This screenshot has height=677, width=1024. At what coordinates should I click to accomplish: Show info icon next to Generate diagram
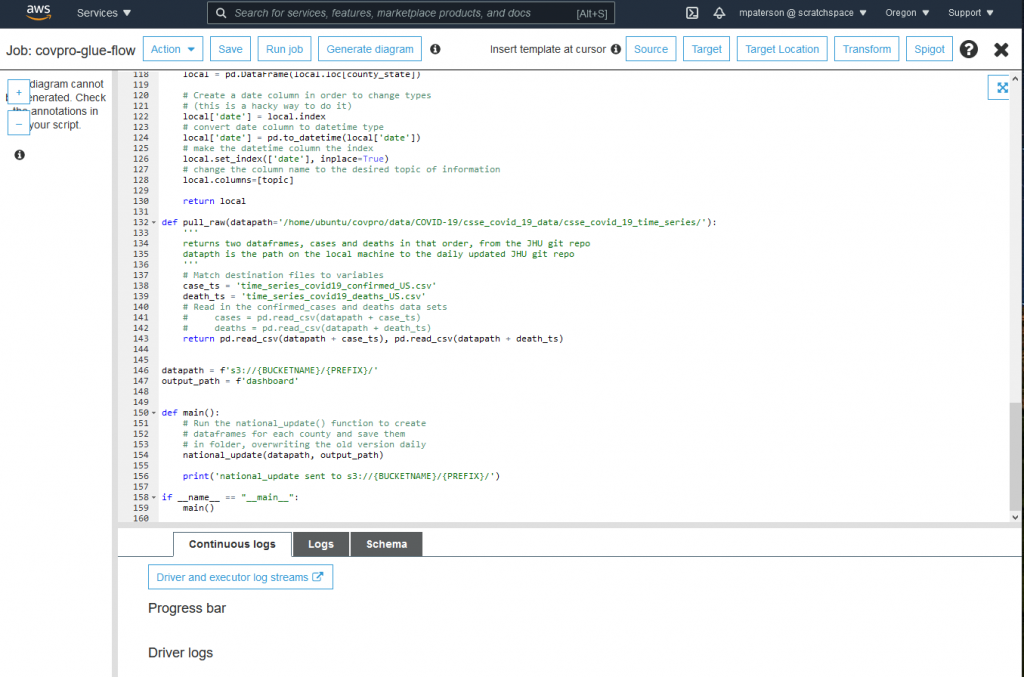click(435, 49)
